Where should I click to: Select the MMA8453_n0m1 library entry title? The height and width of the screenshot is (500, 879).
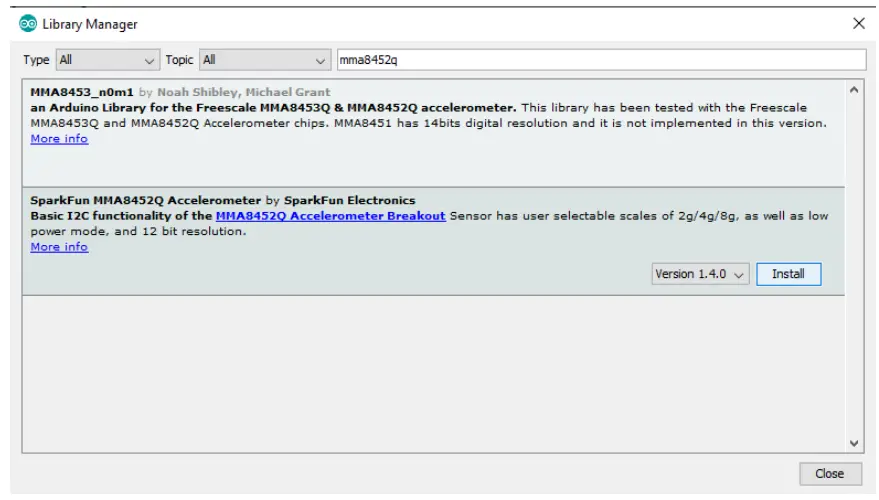(x=82, y=92)
